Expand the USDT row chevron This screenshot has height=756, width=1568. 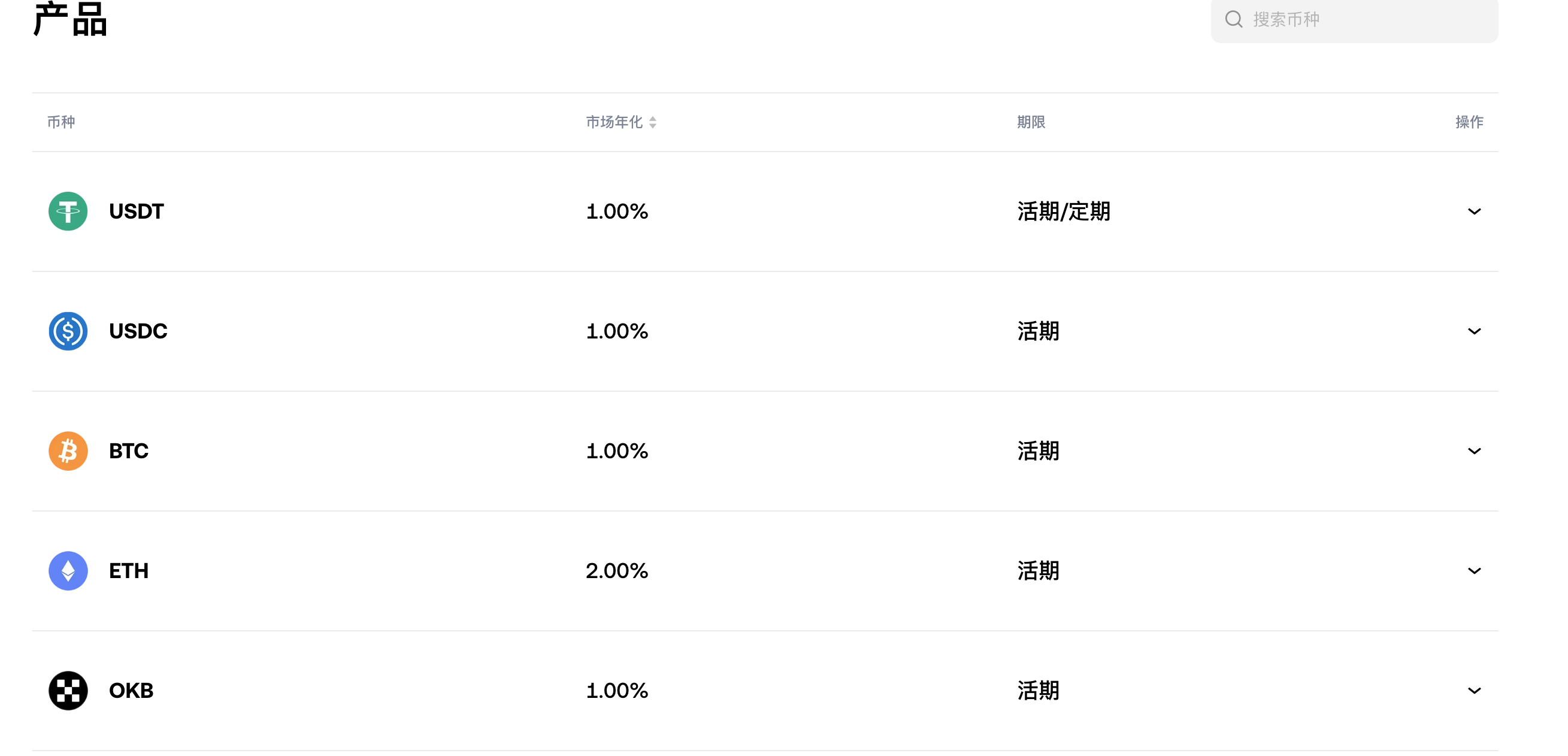pyautogui.click(x=1473, y=212)
